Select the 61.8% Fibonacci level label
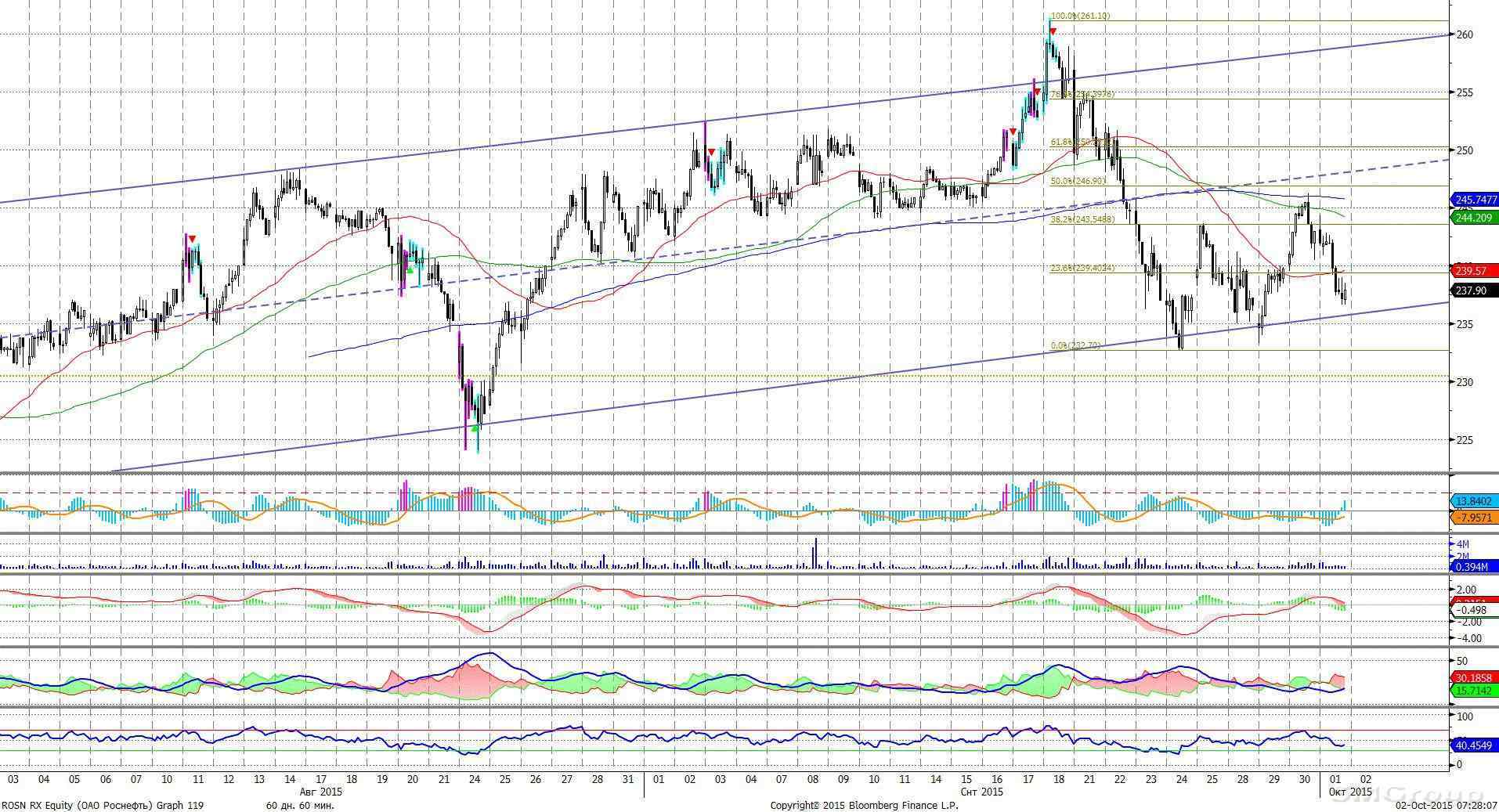1499x812 pixels. pos(1082,143)
